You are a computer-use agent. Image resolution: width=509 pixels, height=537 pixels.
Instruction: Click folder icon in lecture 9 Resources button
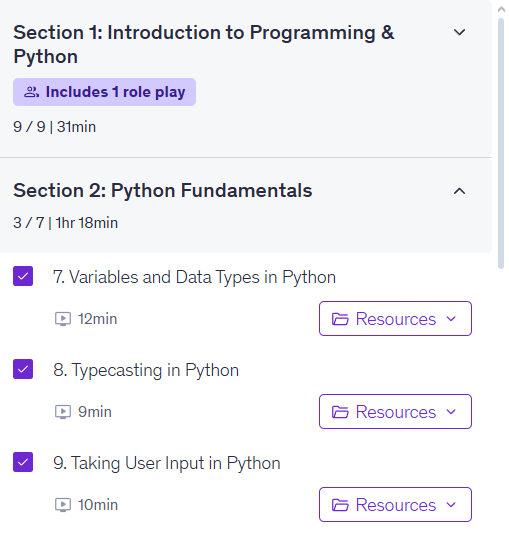click(x=340, y=505)
